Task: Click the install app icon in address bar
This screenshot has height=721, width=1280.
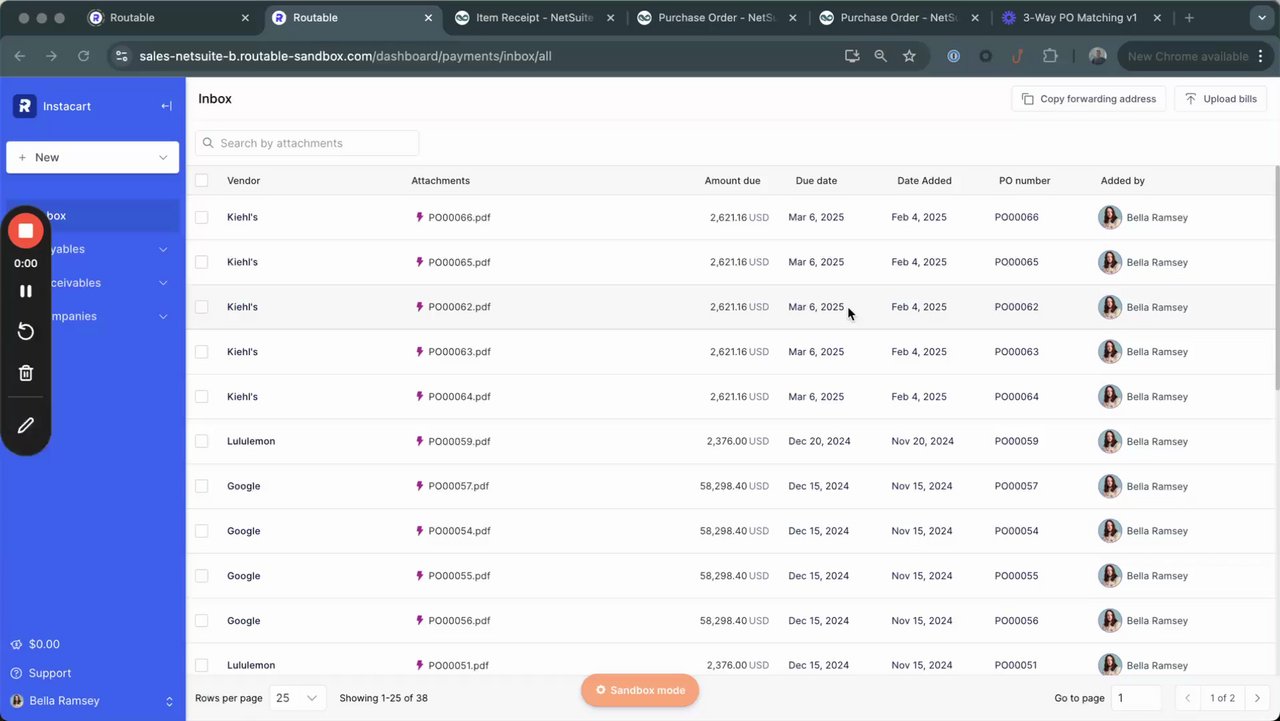Action: pyautogui.click(x=852, y=56)
